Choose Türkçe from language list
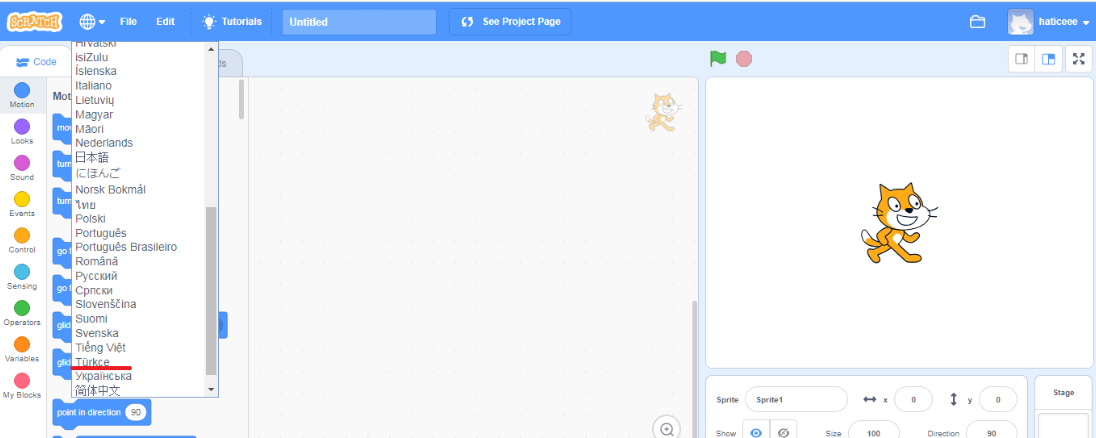The height and width of the screenshot is (438, 1096). [x=92, y=362]
